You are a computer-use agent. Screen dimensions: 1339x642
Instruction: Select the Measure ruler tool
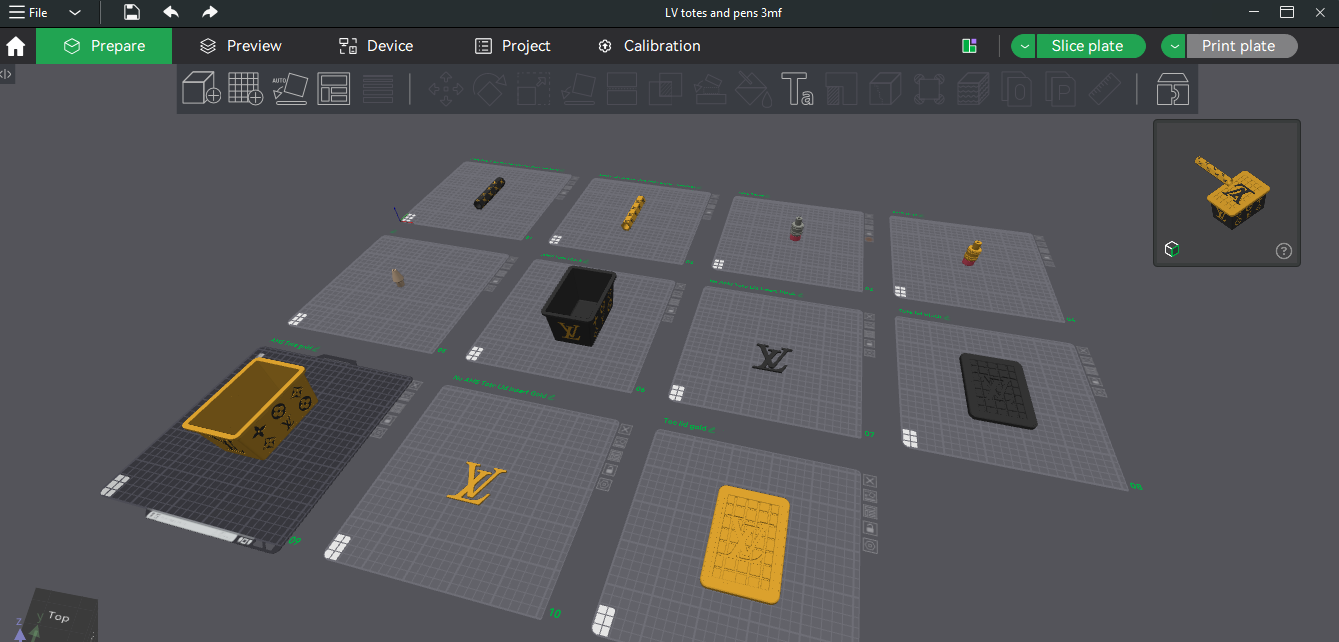pos(1105,89)
